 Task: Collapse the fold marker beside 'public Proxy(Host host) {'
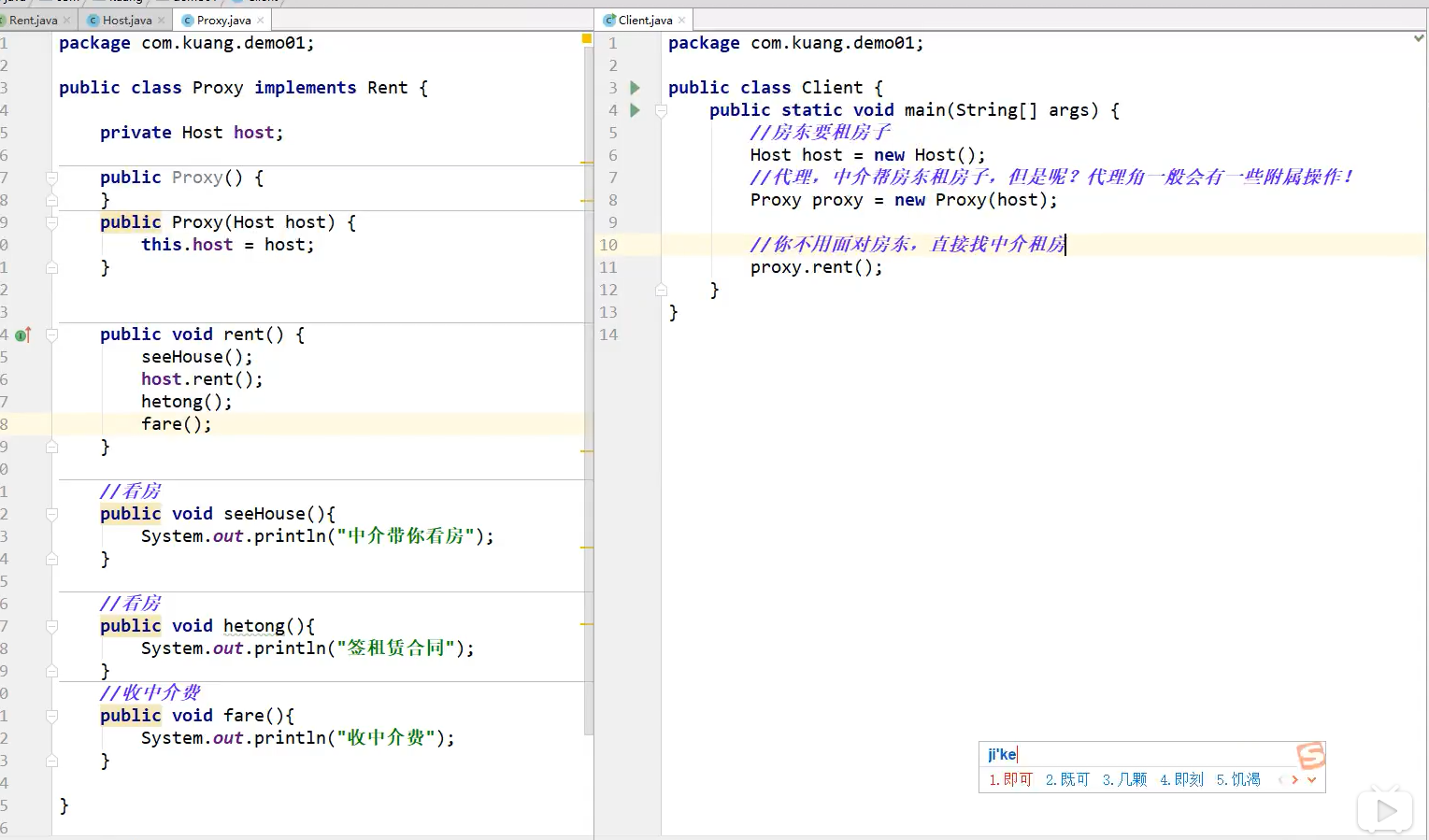tap(52, 222)
